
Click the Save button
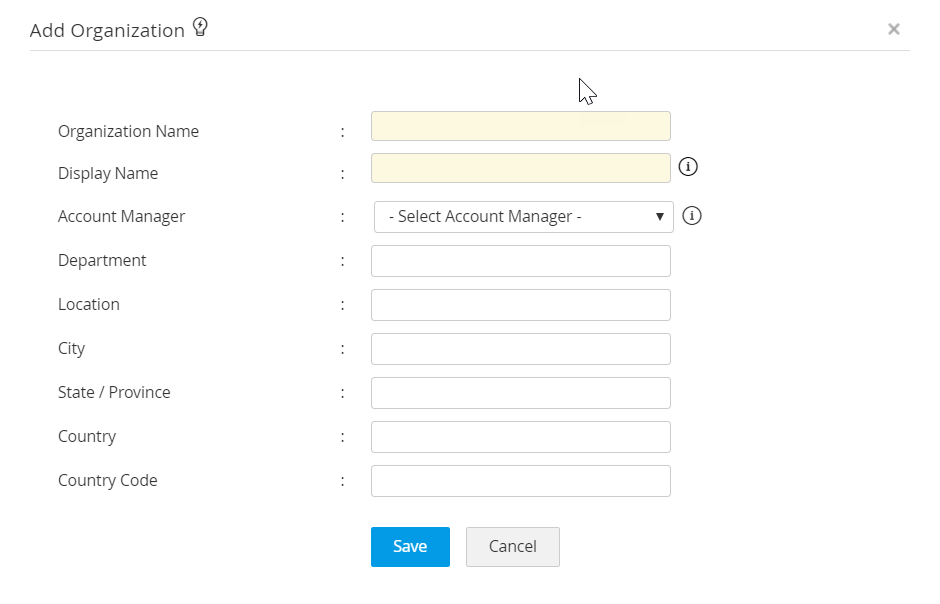tap(410, 547)
